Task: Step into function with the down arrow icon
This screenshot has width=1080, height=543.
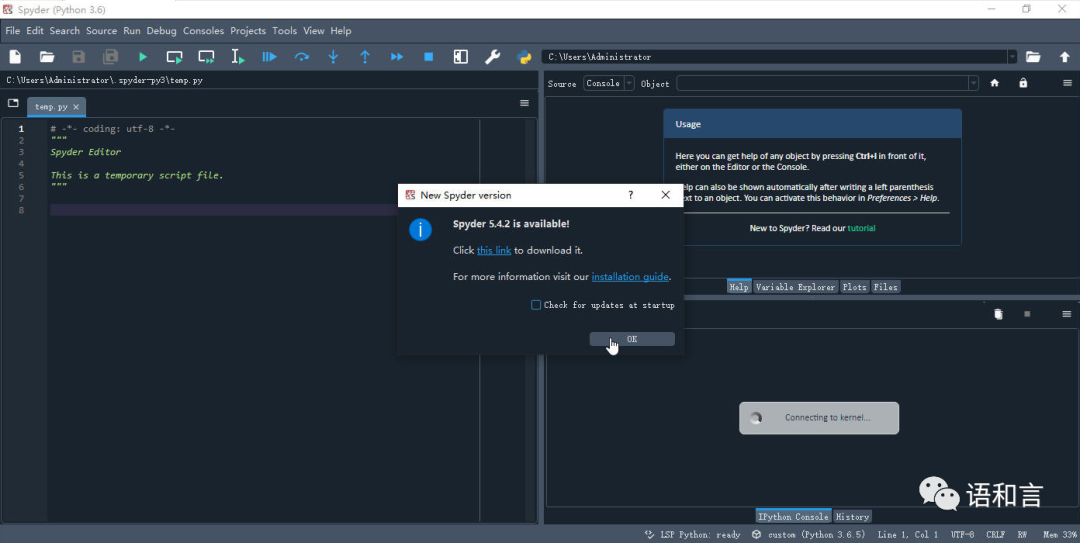Action: click(x=333, y=57)
